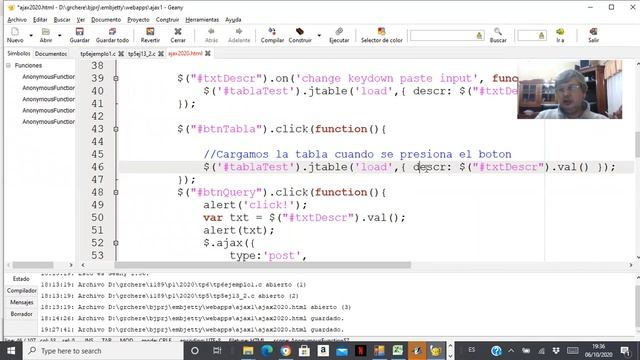Close the document with Cerrar
This screenshot has height=360, width=640.
point(178,35)
